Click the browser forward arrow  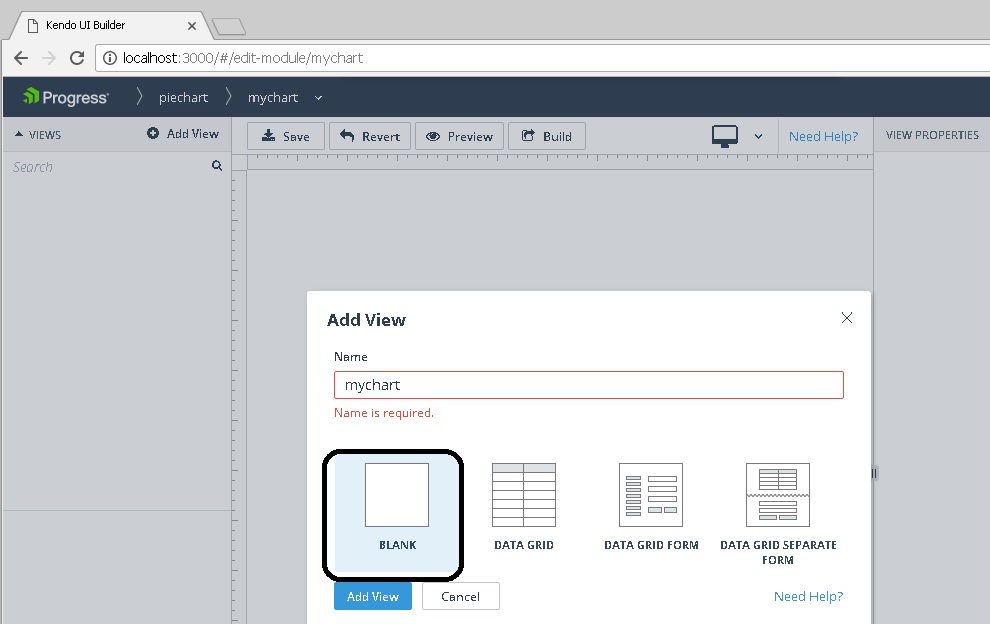click(49, 58)
